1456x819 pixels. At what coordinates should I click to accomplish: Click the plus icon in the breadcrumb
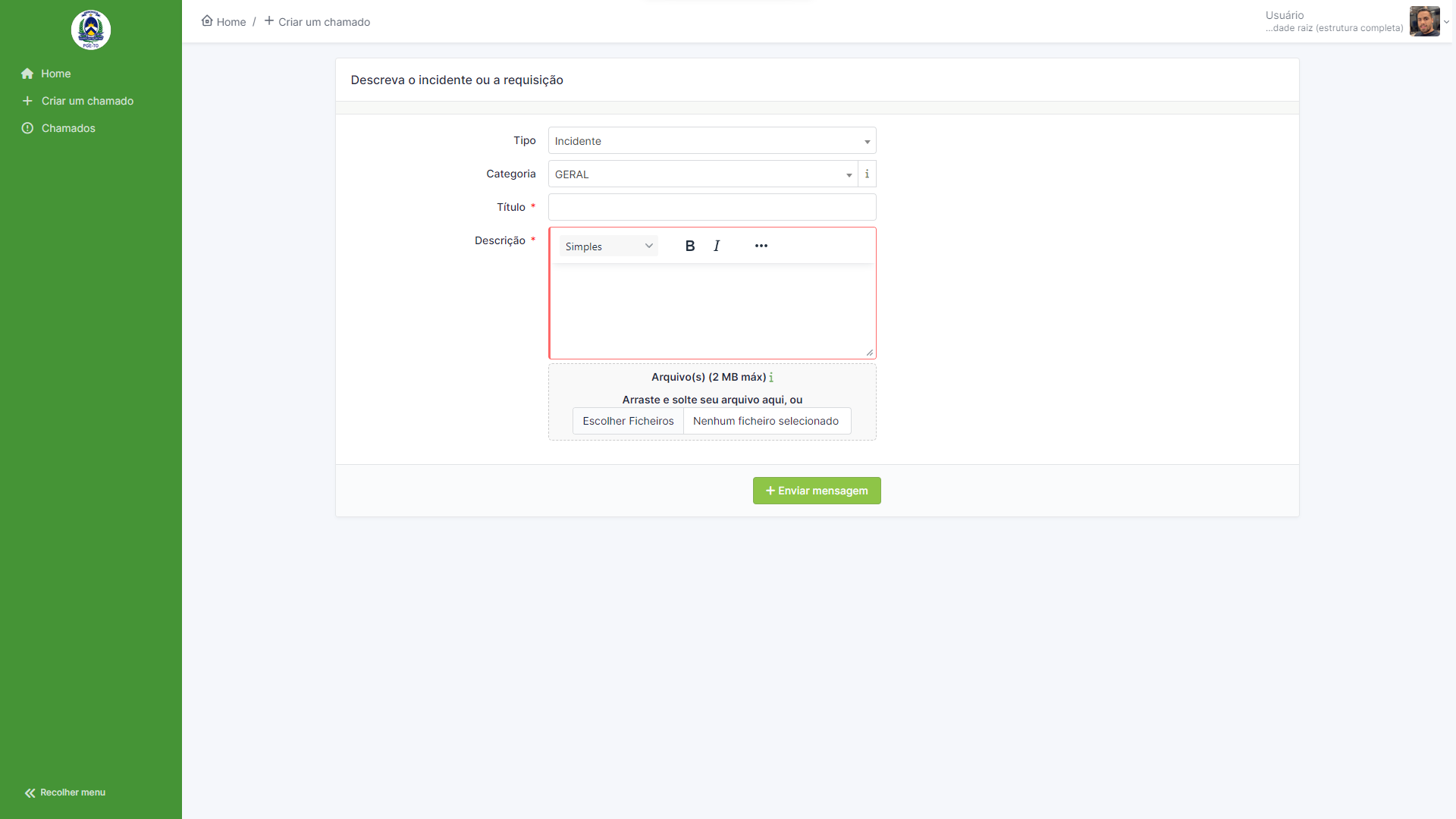(x=269, y=20)
